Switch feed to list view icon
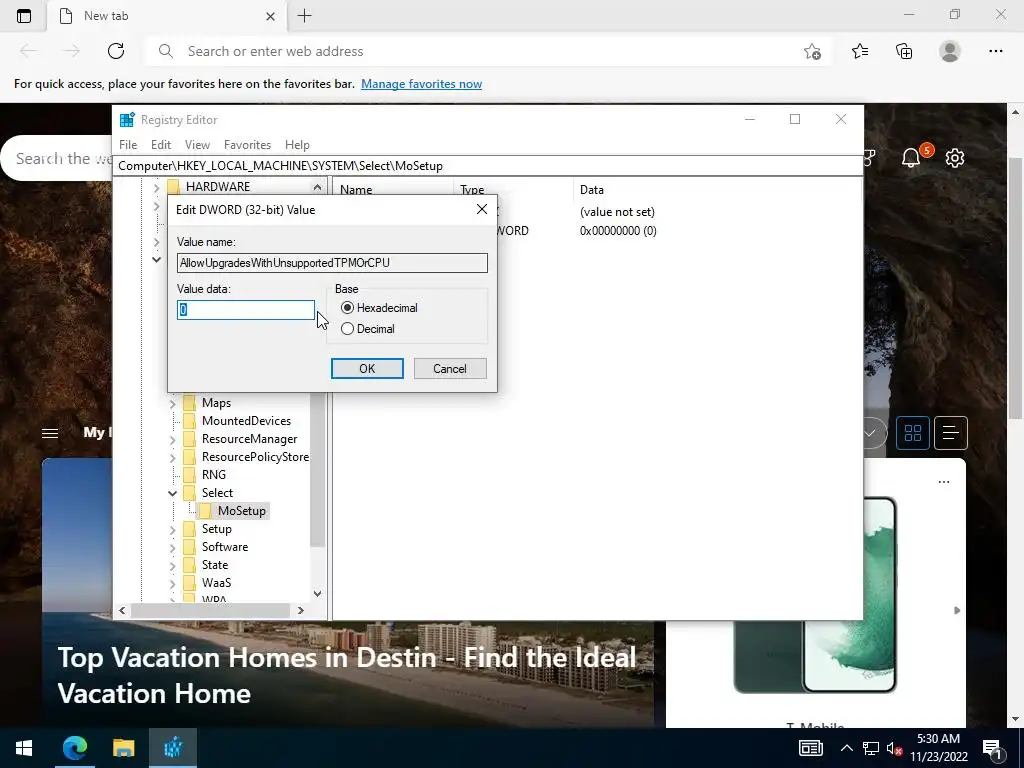This screenshot has height=768, width=1024. point(950,432)
